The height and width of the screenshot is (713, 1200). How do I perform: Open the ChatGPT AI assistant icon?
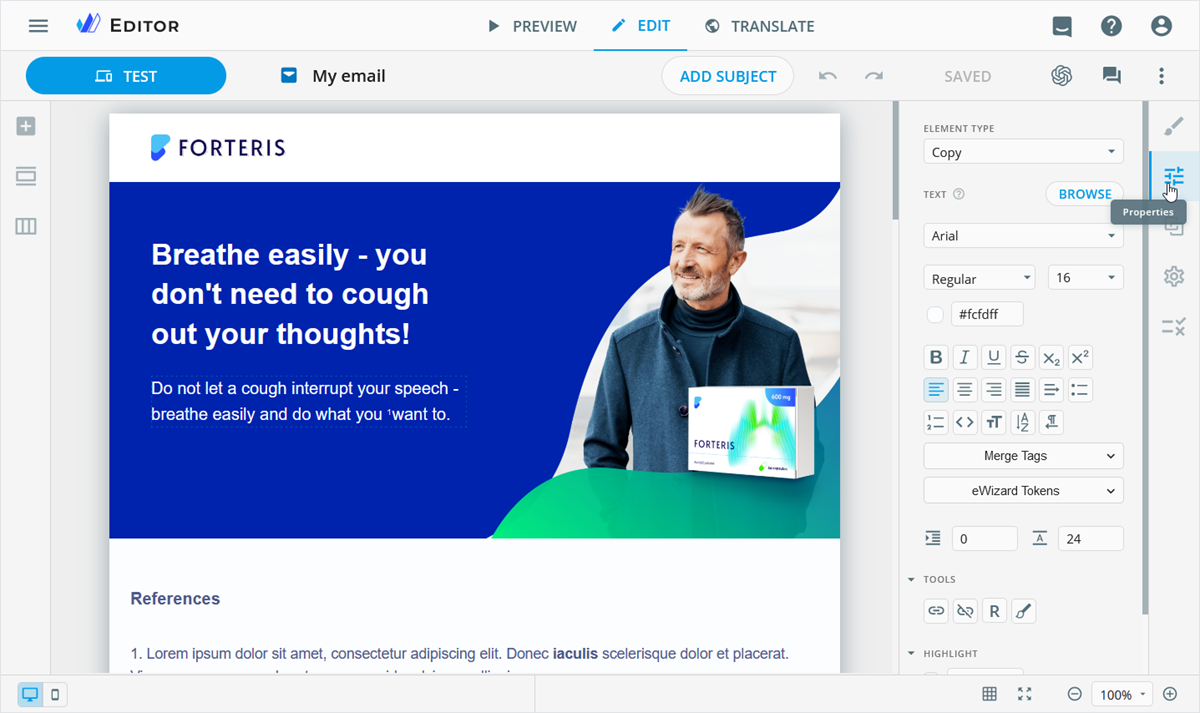tap(1061, 76)
